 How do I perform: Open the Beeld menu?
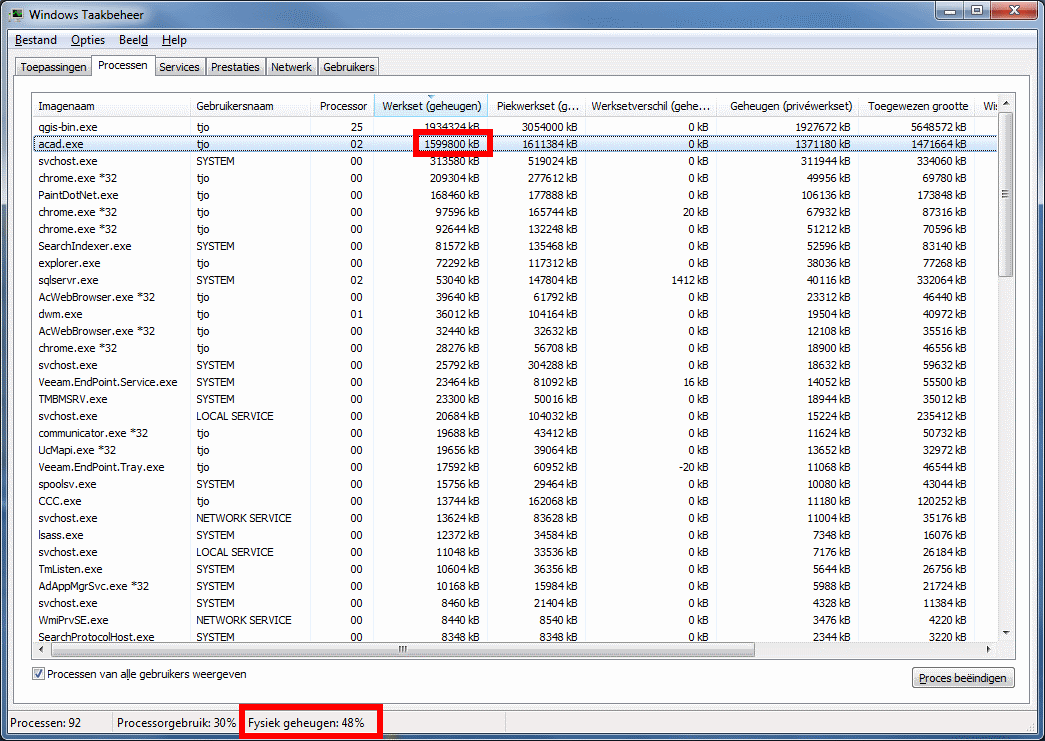(x=133, y=40)
